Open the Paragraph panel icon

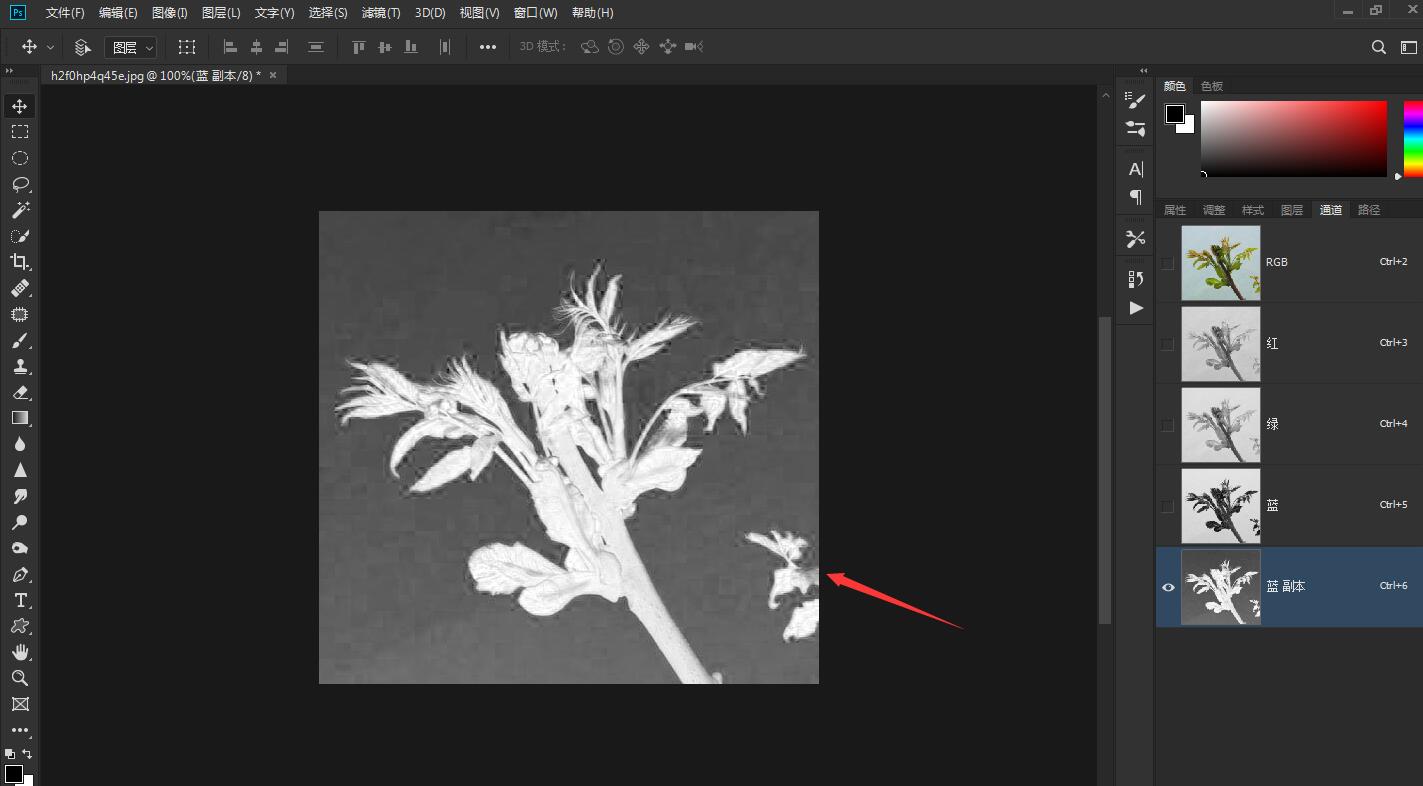pyautogui.click(x=1136, y=197)
